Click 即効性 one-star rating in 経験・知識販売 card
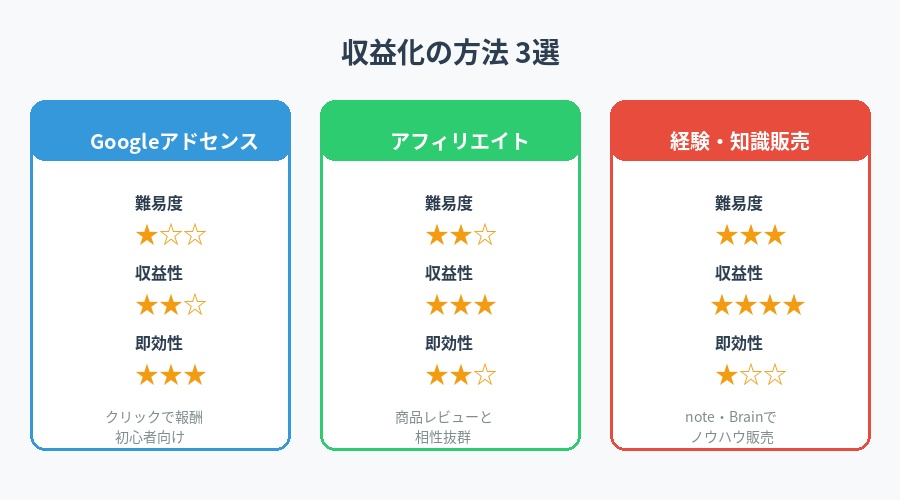 (x=750, y=376)
